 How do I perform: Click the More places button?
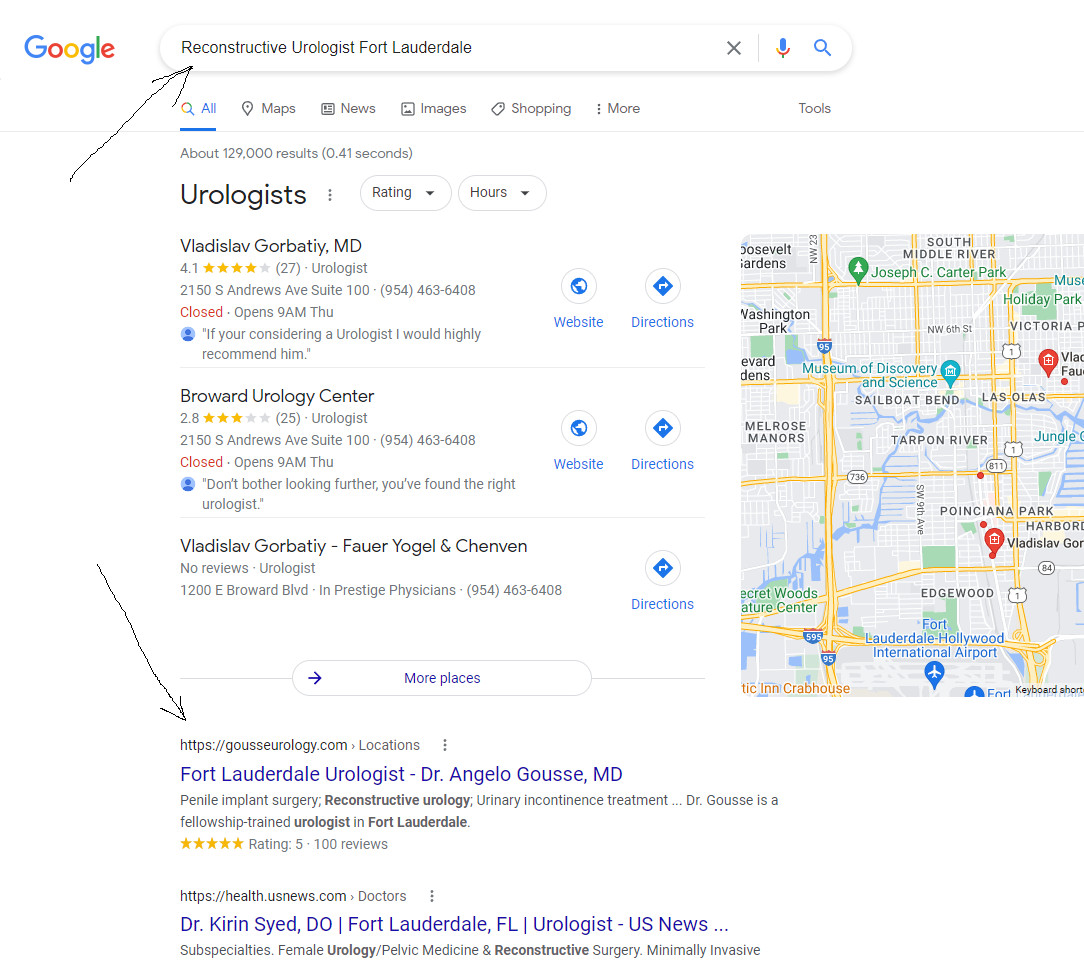[x=441, y=678]
